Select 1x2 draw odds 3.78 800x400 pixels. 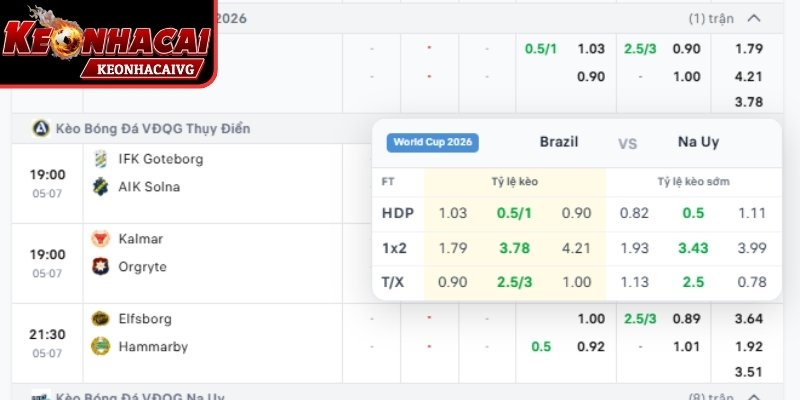click(514, 248)
